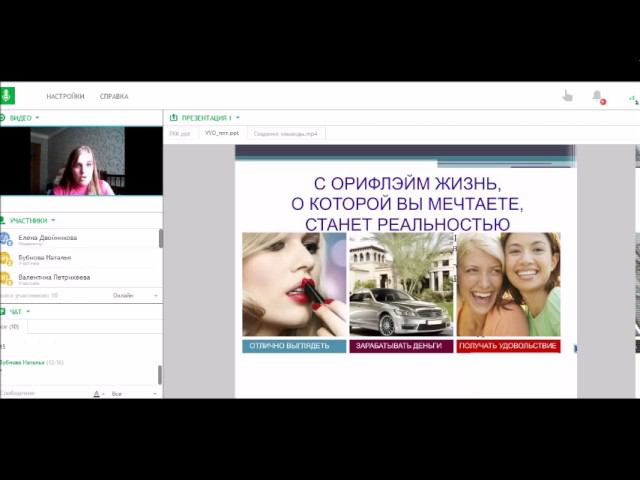
Task: Click the invite participants +1 icon
Action: (634, 99)
